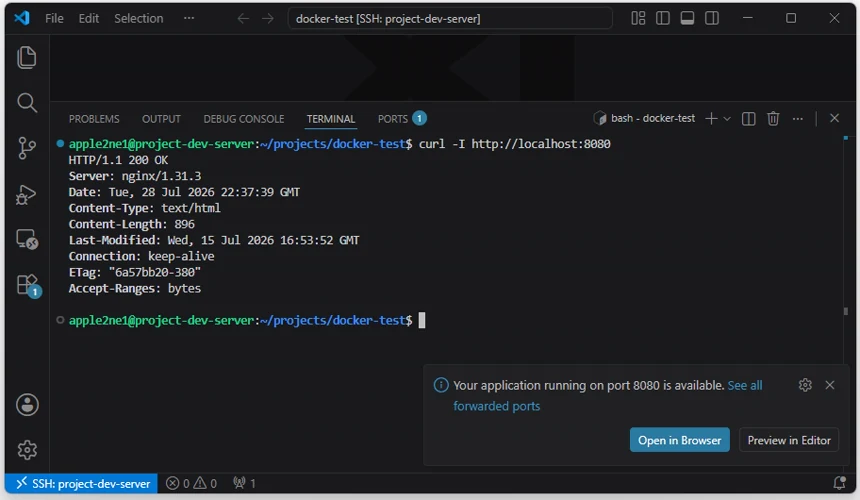This screenshot has height=500, width=860.
Task: Open the Extensions view with badge
Action: (27, 285)
